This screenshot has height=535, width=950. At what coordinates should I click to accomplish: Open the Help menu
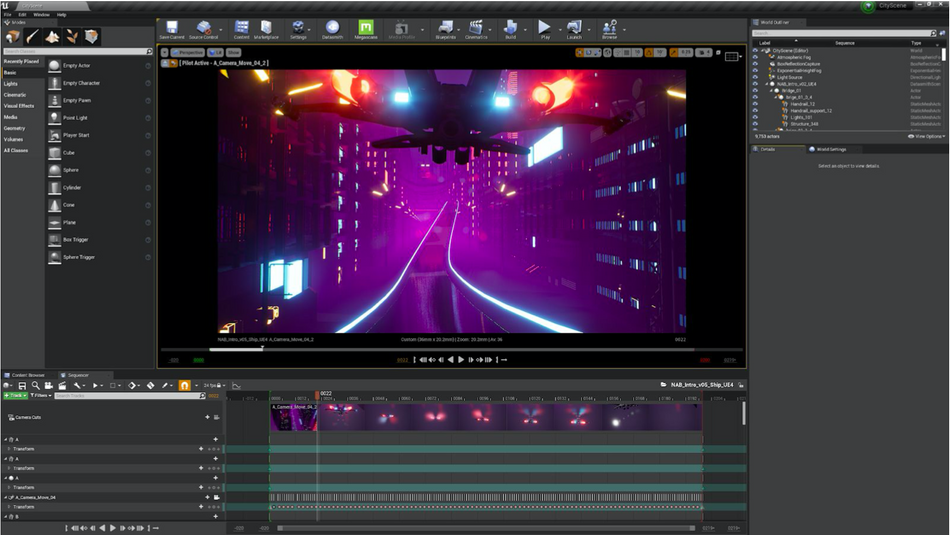click(61, 15)
